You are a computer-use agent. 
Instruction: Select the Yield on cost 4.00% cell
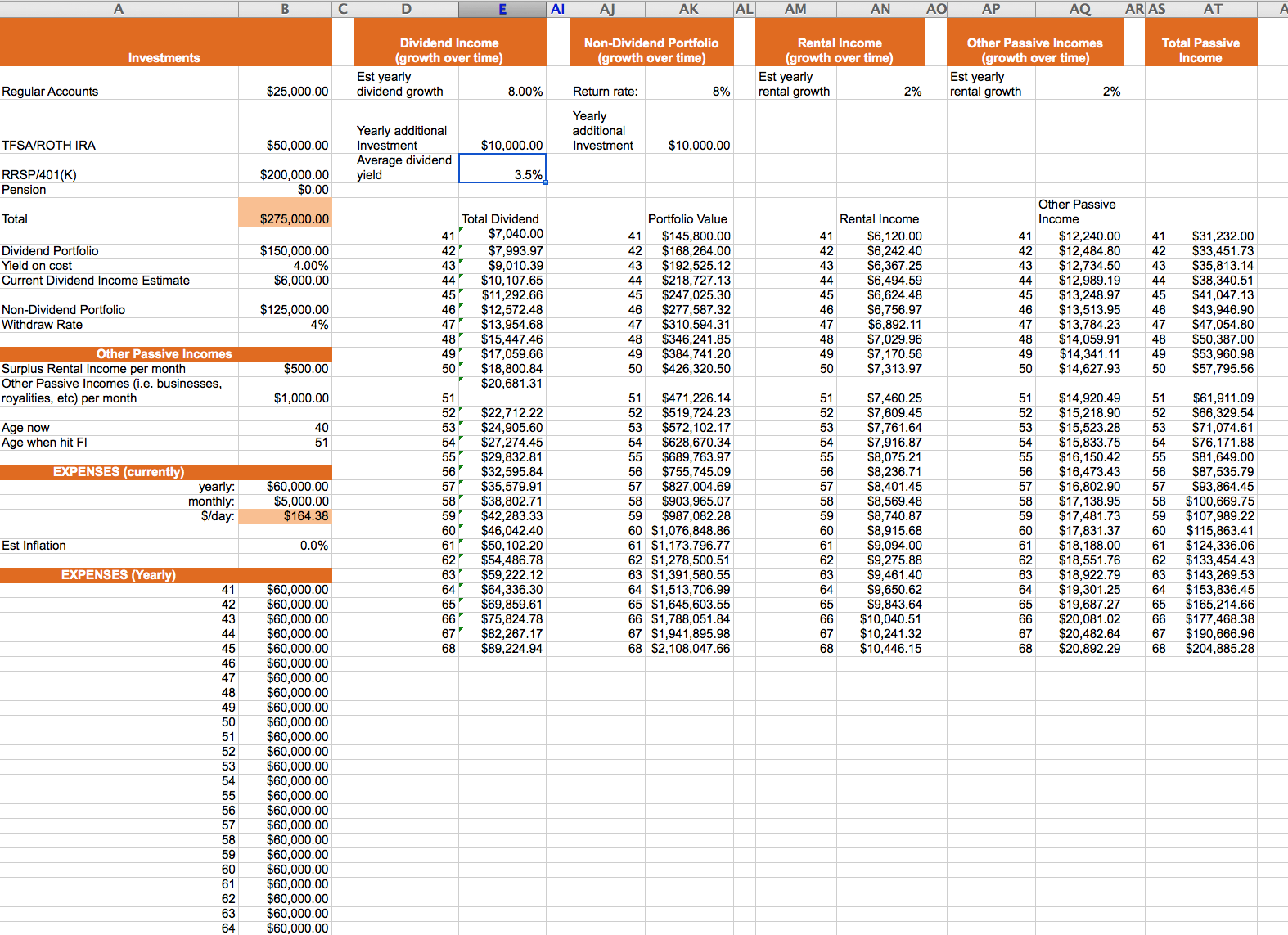[285, 266]
